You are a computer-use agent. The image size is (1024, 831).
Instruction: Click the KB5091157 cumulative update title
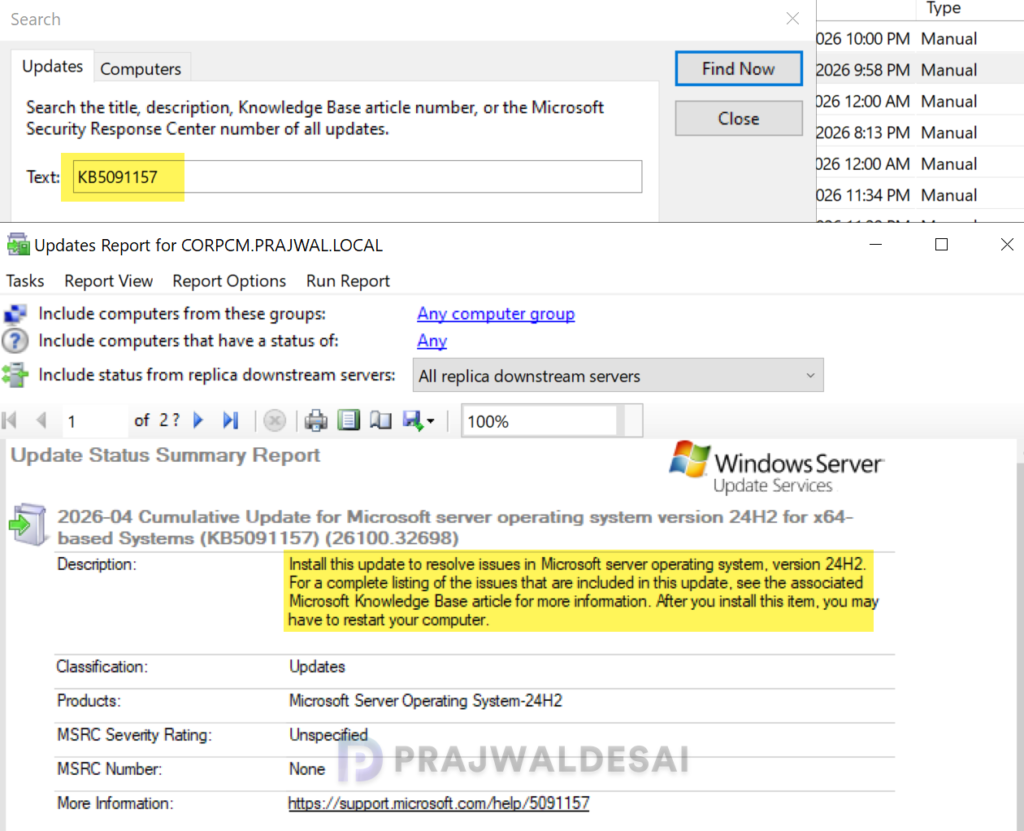tap(455, 527)
